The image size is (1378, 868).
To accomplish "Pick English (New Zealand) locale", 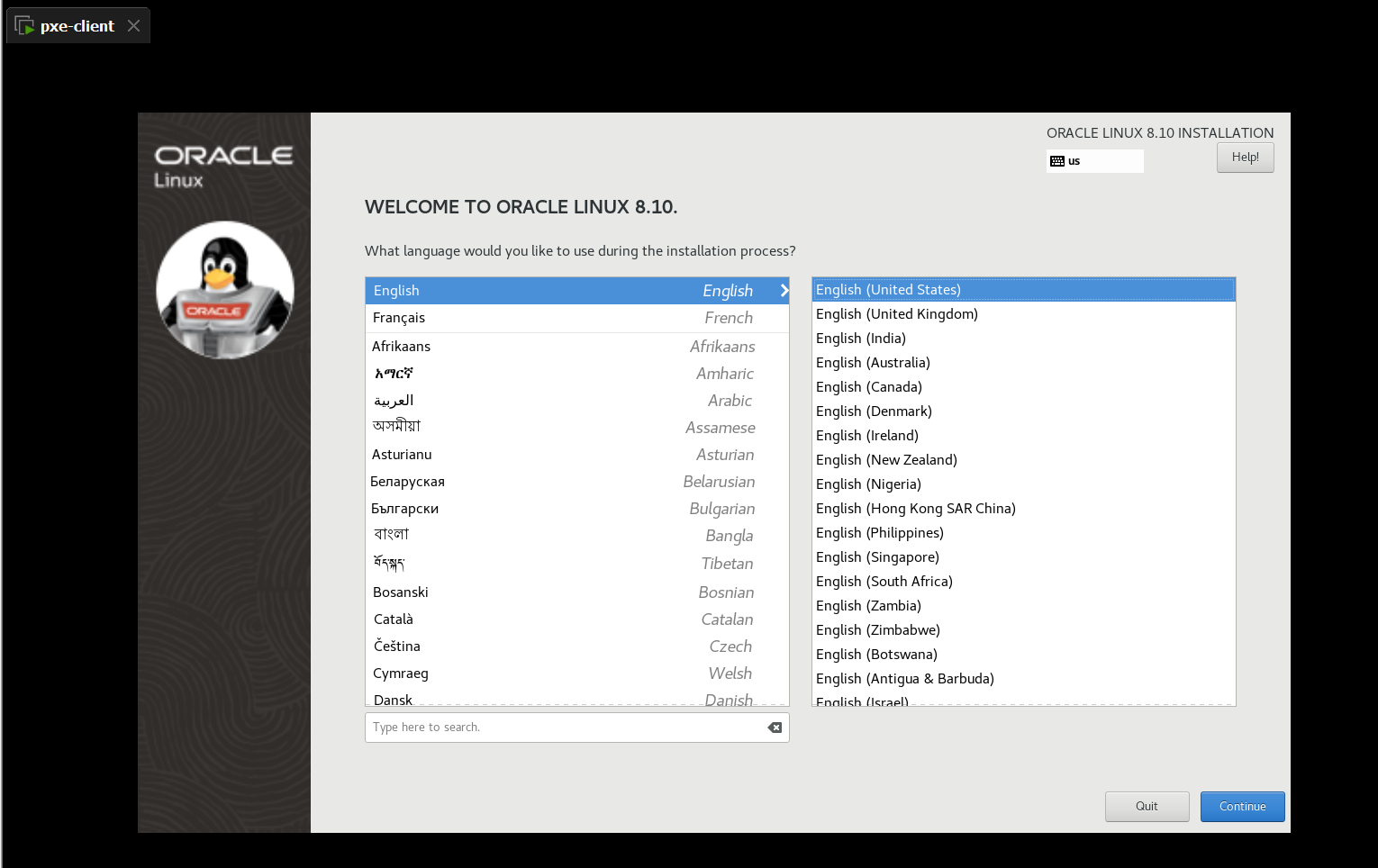I will (1024, 460).
